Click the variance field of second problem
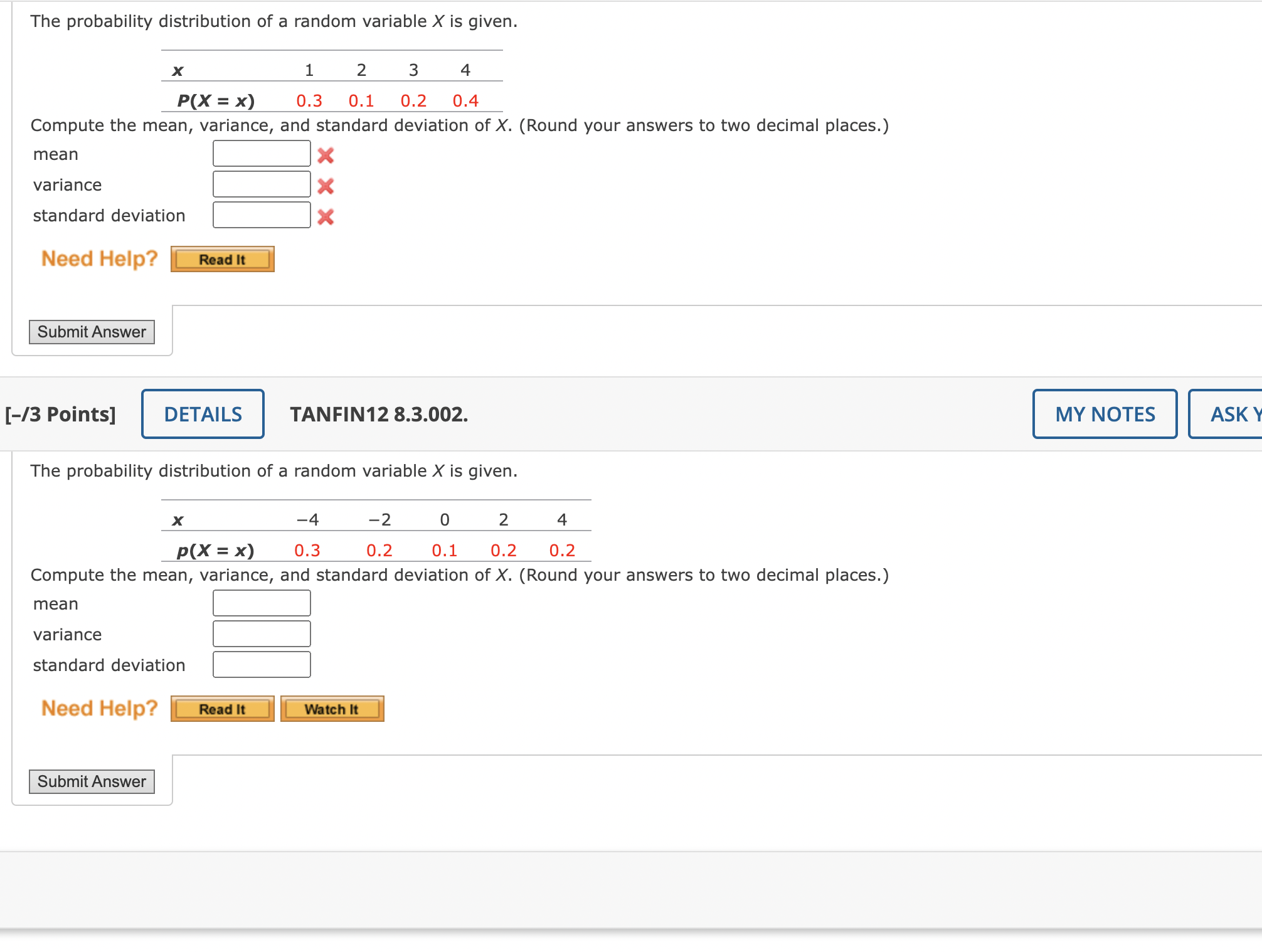This screenshot has height=952, width=1262. [x=262, y=633]
